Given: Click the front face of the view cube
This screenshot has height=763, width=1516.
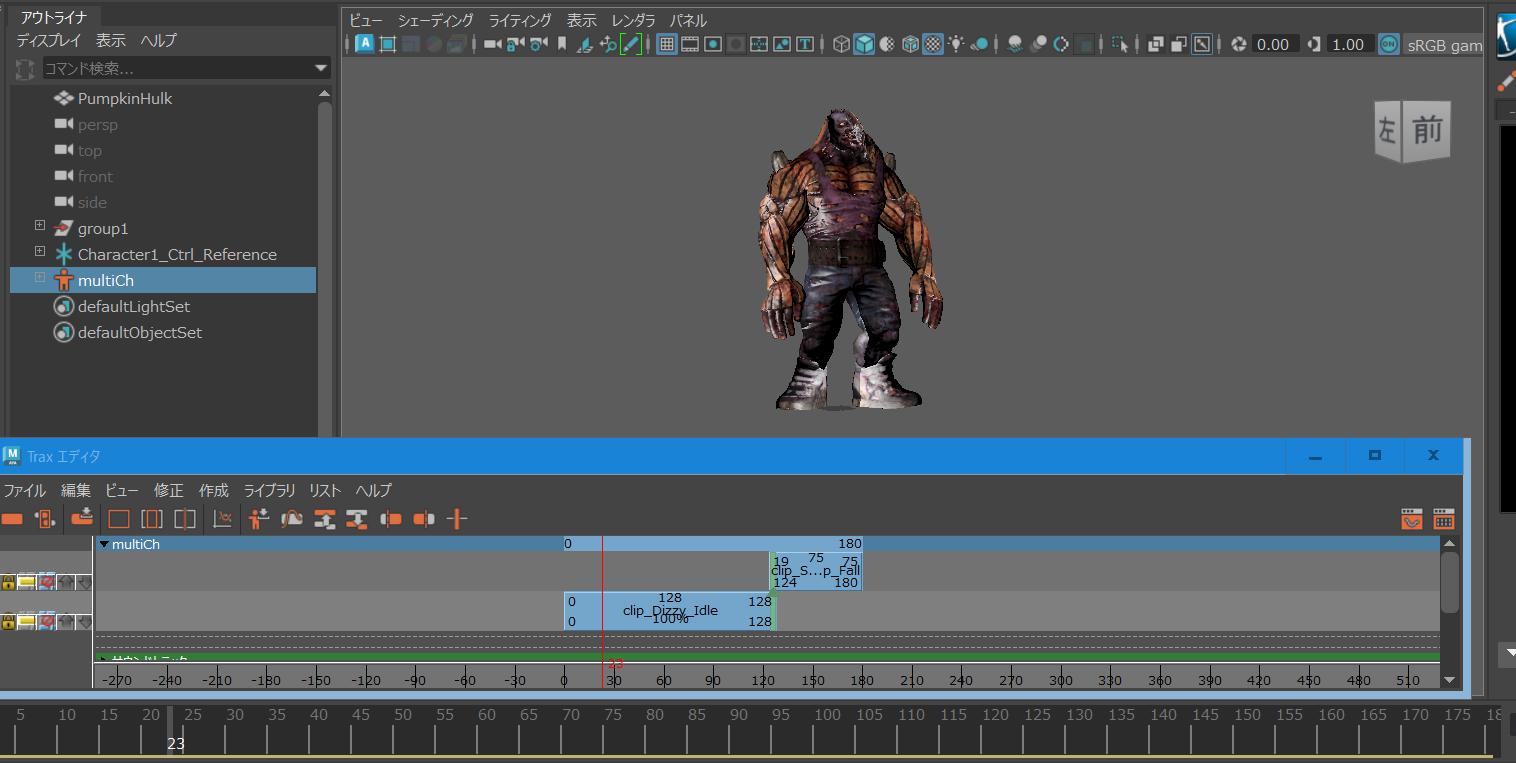Looking at the screenshot, I should 1428,130.
